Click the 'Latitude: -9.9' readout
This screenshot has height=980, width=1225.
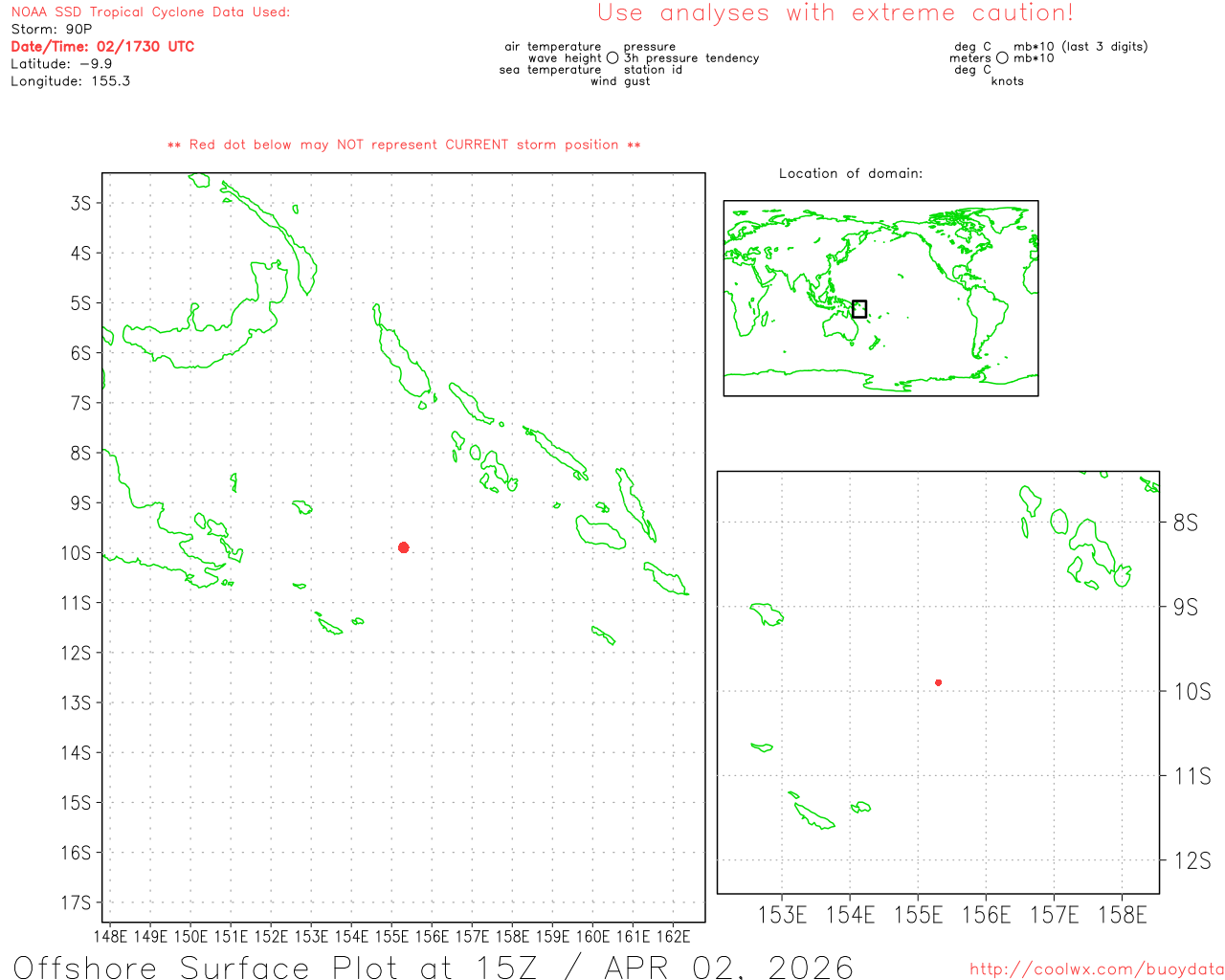tap(61, 64)
